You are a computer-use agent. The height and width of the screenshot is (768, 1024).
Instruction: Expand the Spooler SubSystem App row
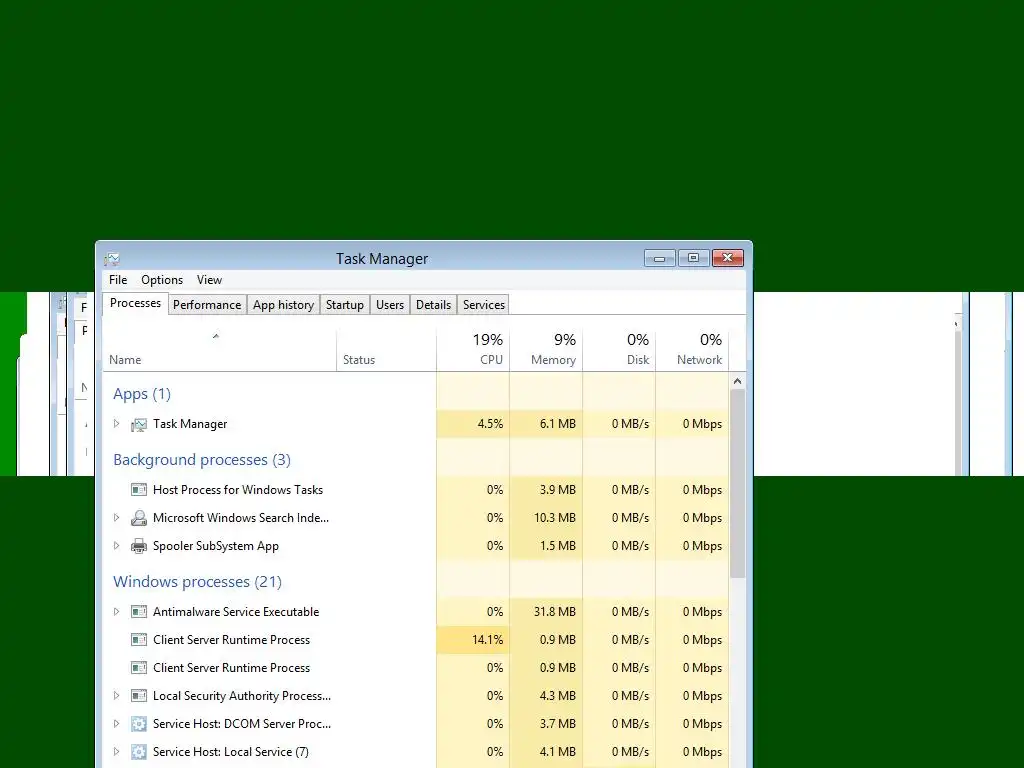[116, 546]
